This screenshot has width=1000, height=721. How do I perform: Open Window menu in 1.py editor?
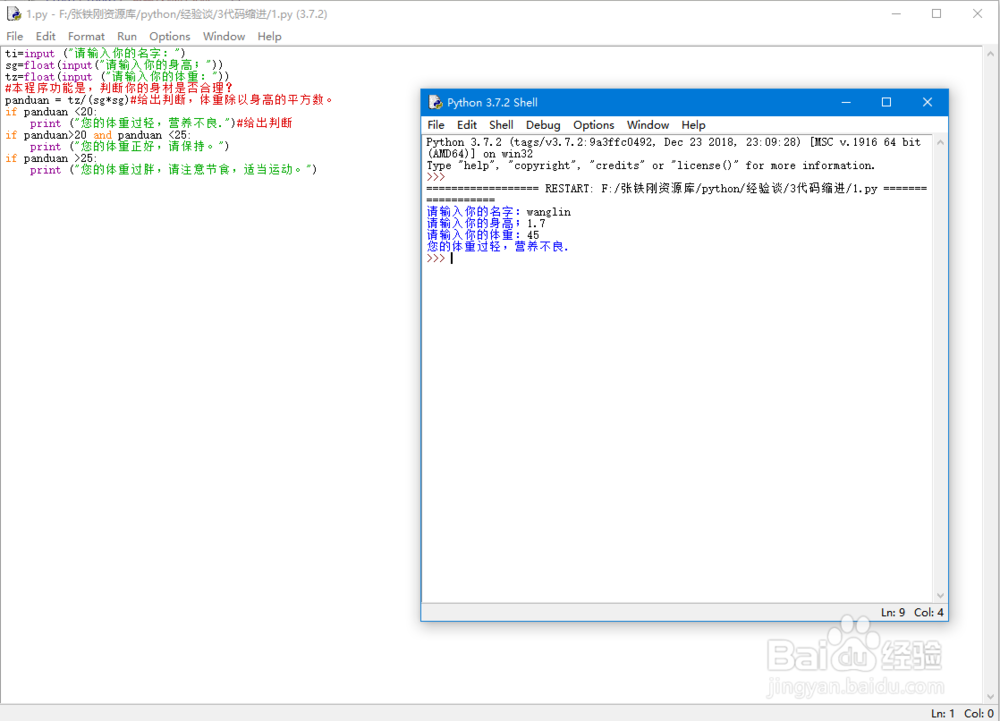tap(224, 36)
